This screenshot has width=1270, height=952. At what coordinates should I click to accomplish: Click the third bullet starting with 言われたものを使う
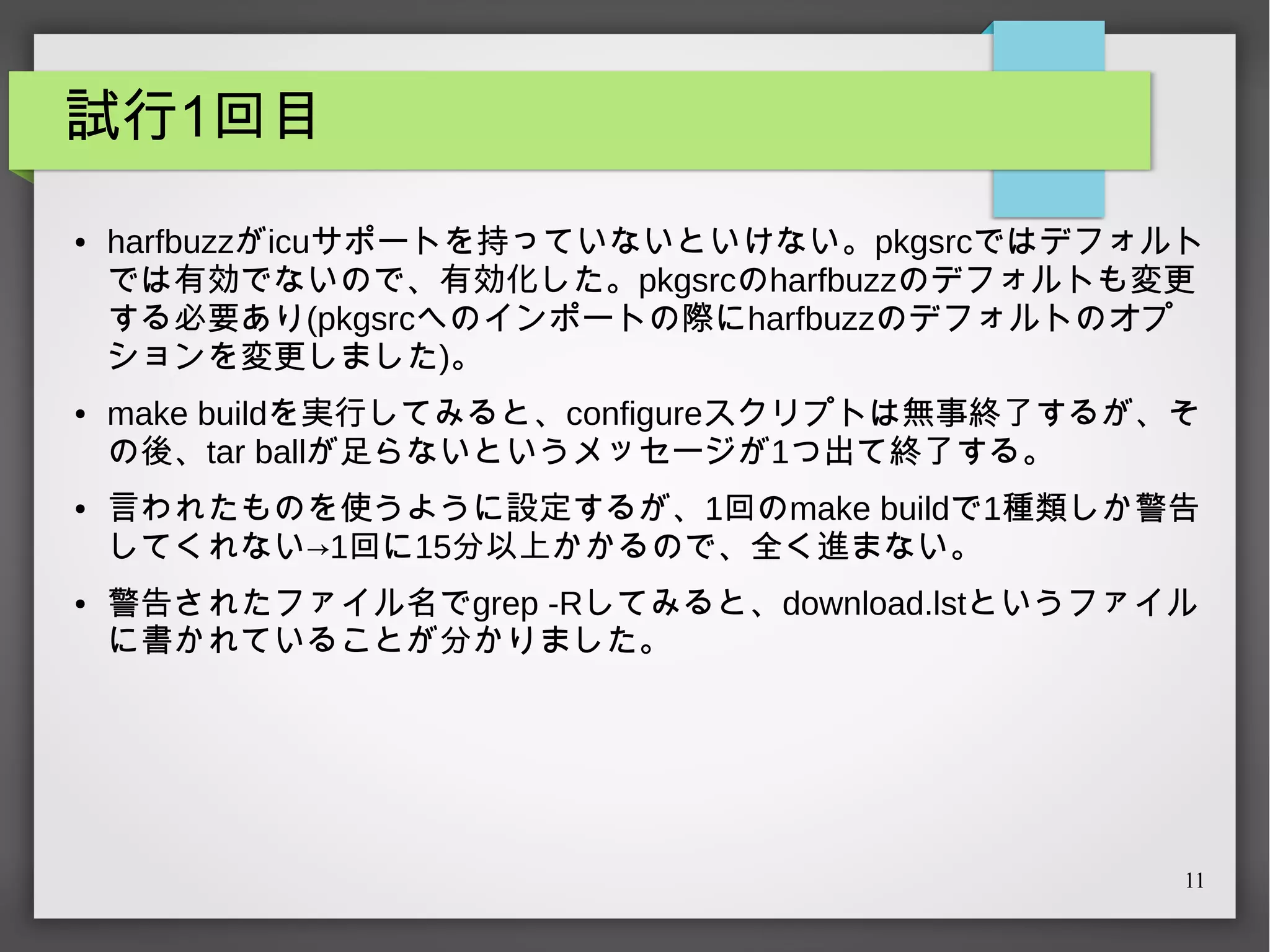[x=653, y=527]
